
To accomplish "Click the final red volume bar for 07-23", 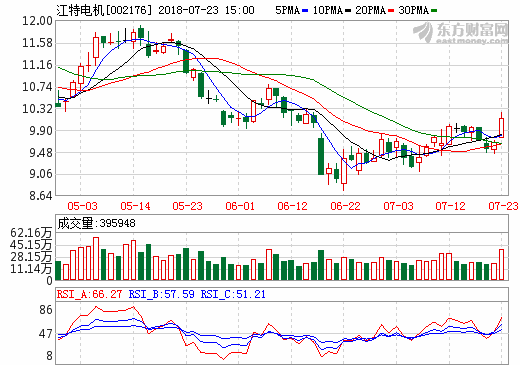I will (501, 264).
